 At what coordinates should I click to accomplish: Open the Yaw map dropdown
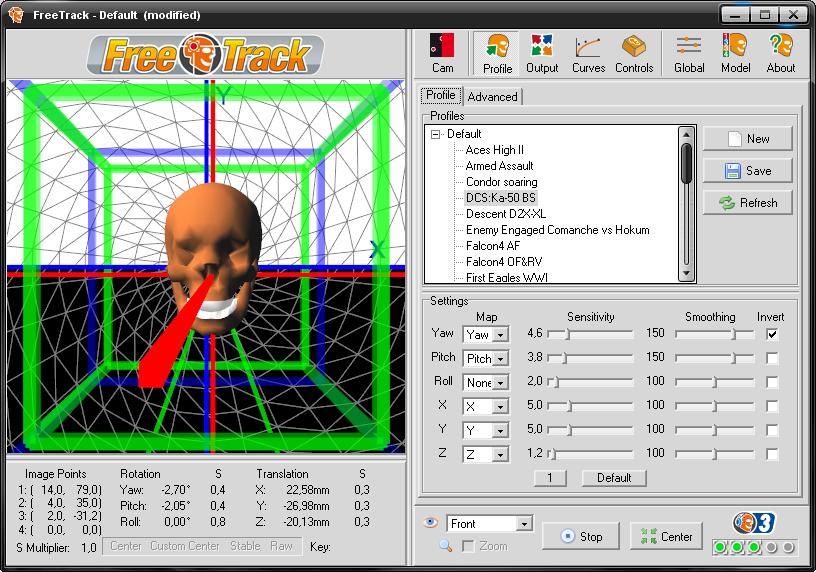(x=500, y=335)
